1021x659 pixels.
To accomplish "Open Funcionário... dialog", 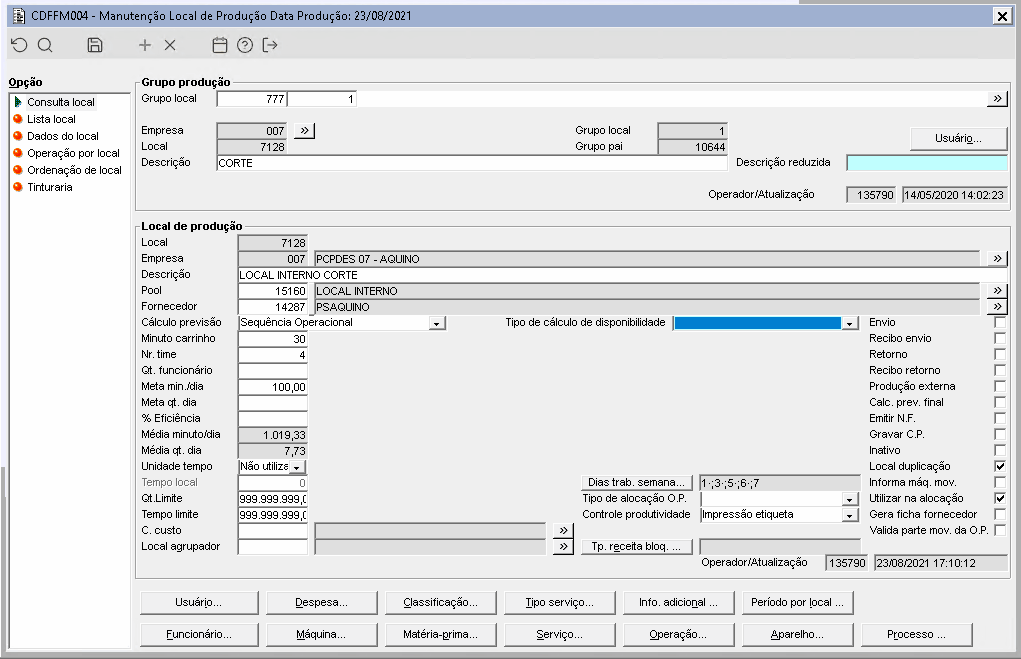I will click(x=199, y=634).
